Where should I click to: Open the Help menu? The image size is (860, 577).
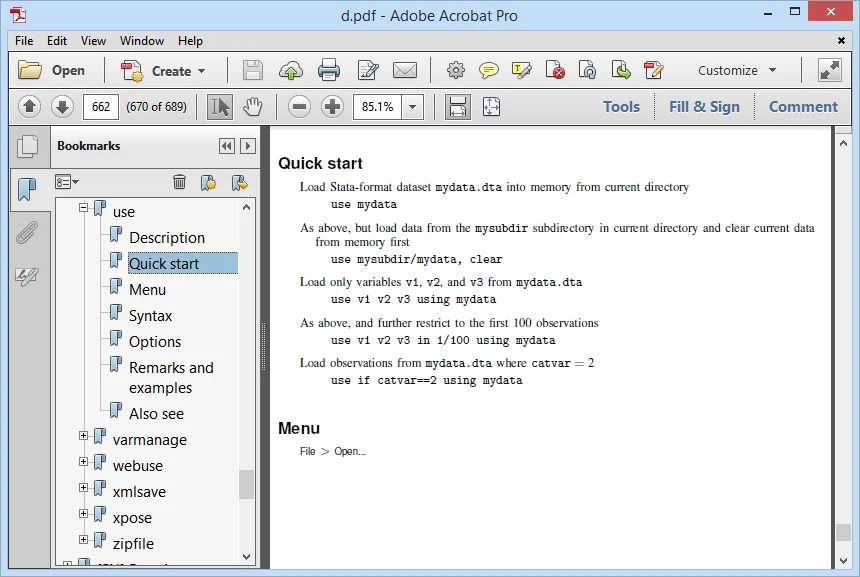coord(190,41)
